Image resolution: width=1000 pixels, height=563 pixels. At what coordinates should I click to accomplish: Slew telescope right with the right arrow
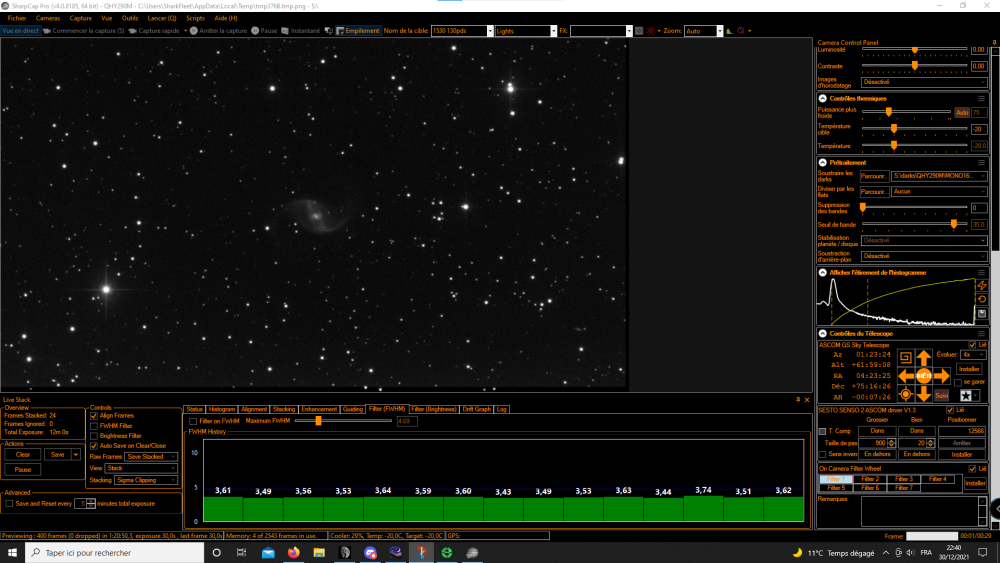pos(941,376)
